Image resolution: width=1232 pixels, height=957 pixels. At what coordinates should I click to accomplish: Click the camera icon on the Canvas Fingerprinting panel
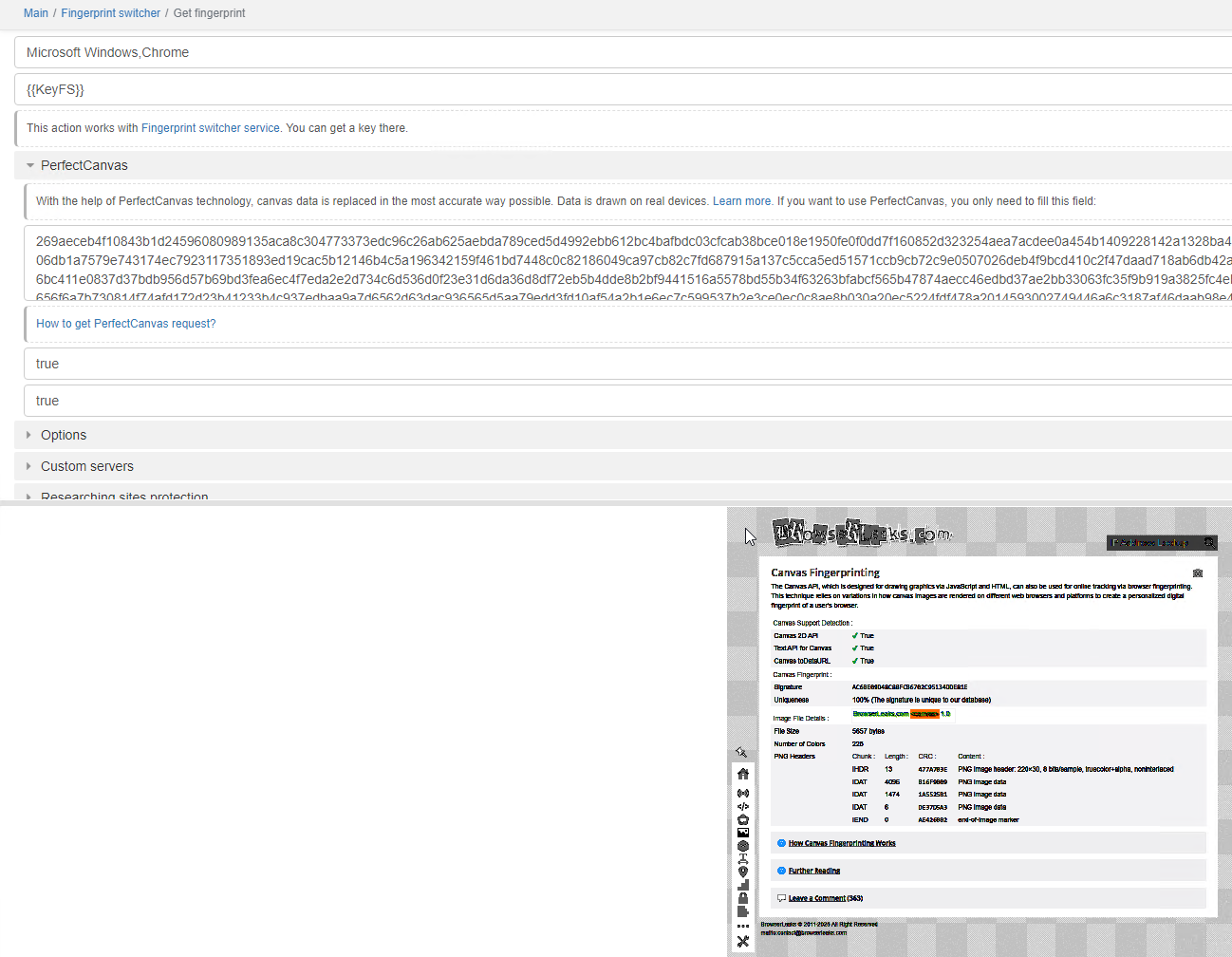(1197, 572)
